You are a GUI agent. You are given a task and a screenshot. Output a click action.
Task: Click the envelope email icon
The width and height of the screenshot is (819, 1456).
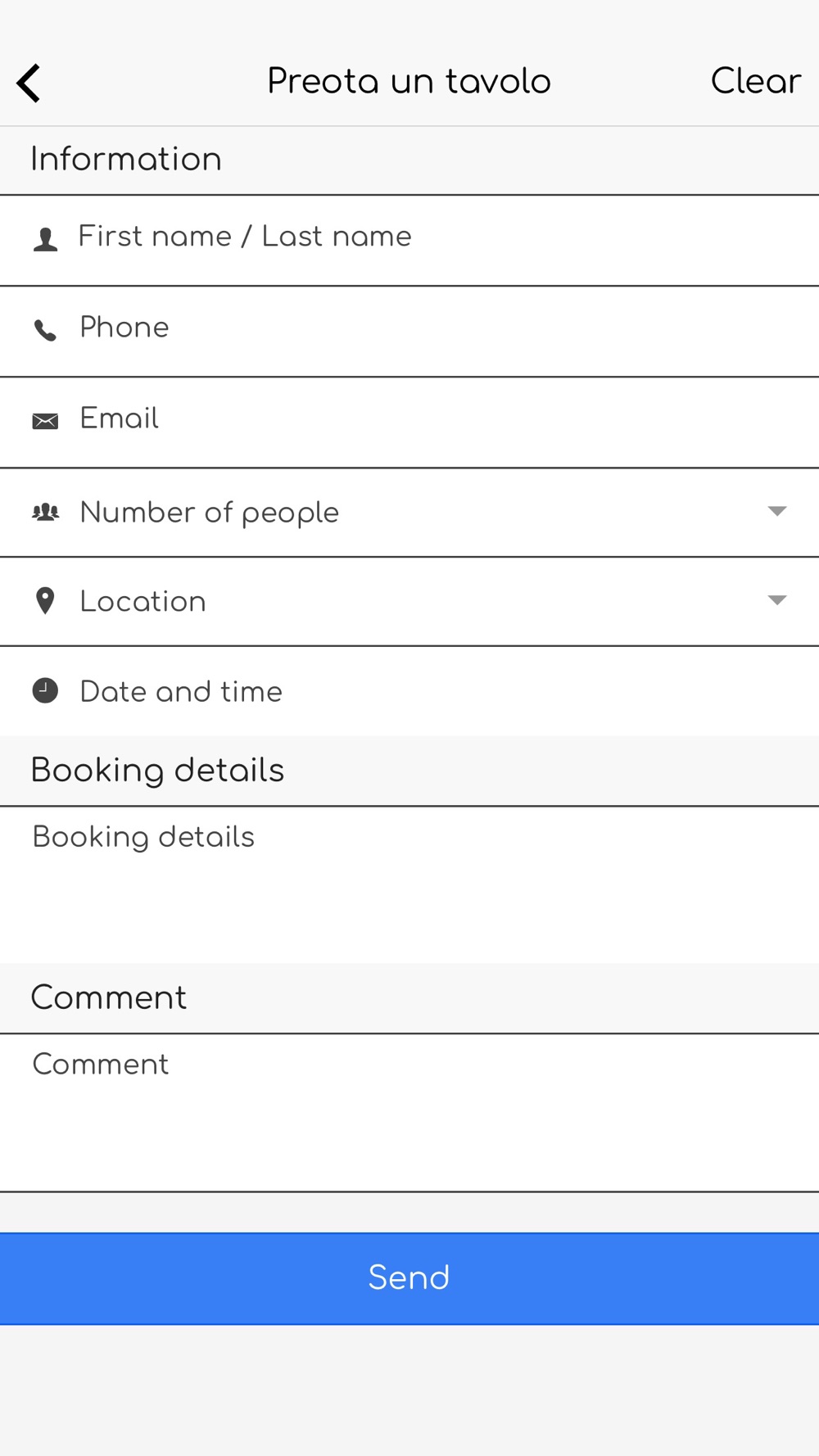click(x=45, y=421)
